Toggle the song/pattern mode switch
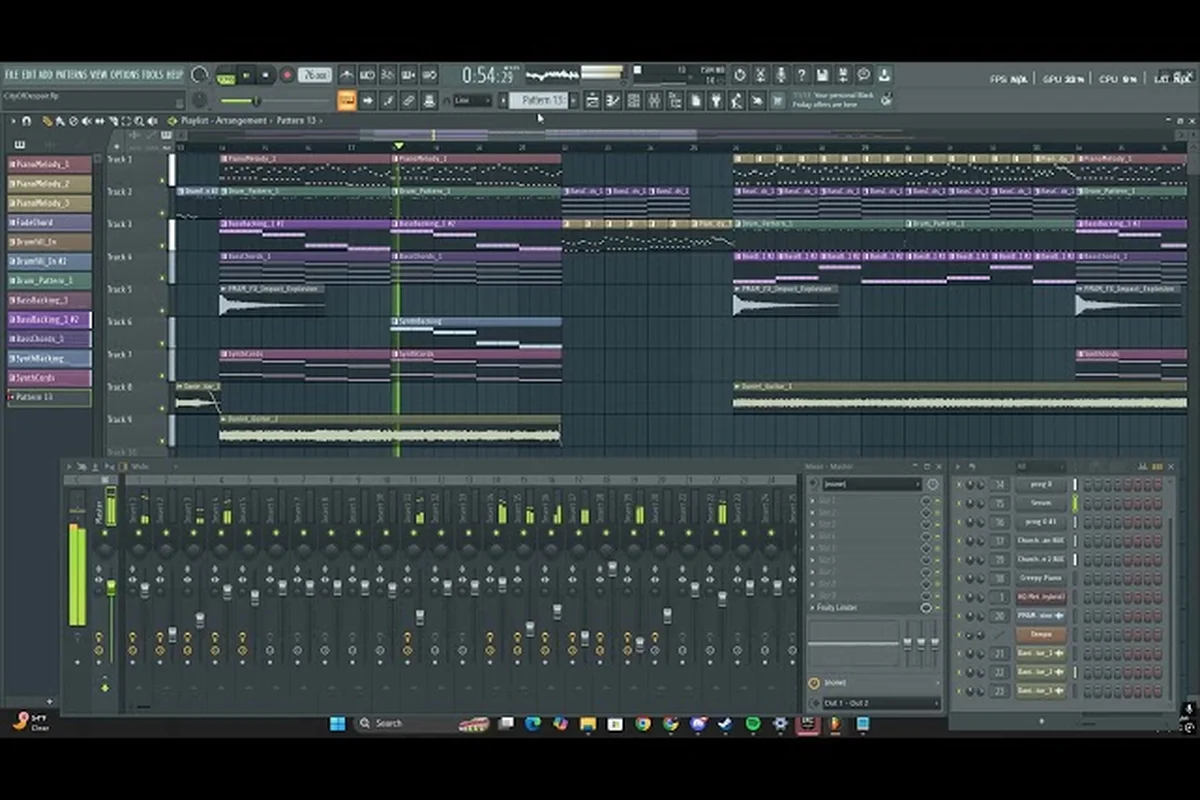Viewport: 1200px width, 800px height. click(226, 75)
